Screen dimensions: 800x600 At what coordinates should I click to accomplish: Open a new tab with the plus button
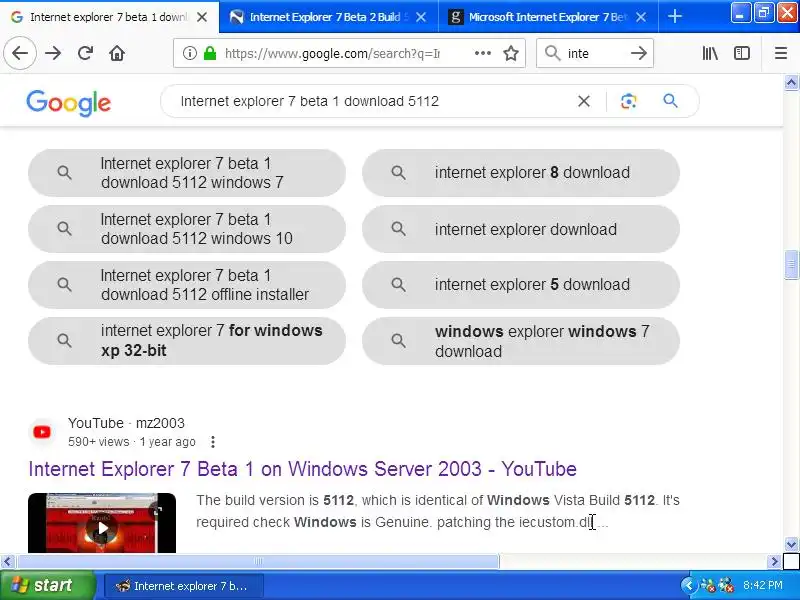pyautogui.click(x=674, y=17)
